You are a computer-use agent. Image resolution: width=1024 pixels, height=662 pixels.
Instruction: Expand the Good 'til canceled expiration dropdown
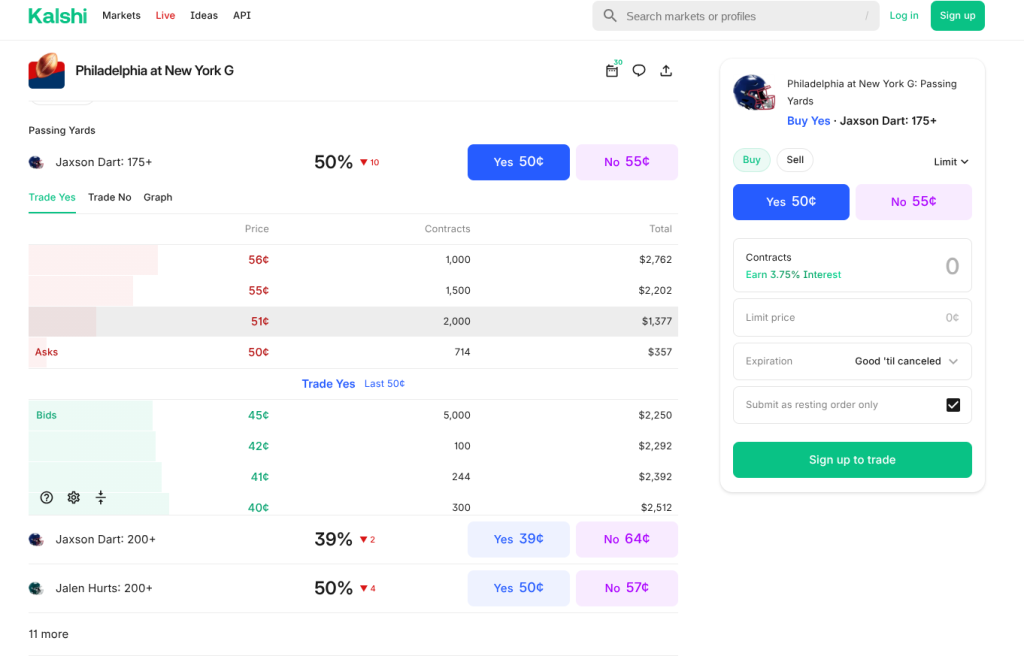(906, 361)
